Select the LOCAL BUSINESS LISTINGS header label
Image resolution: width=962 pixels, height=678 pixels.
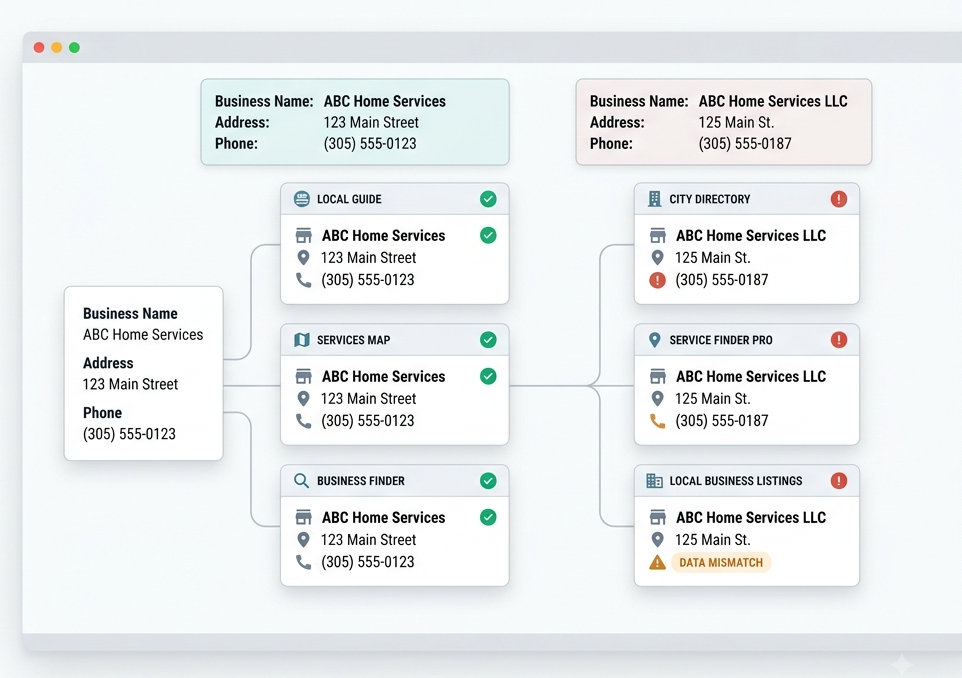[x=736, y=481]
